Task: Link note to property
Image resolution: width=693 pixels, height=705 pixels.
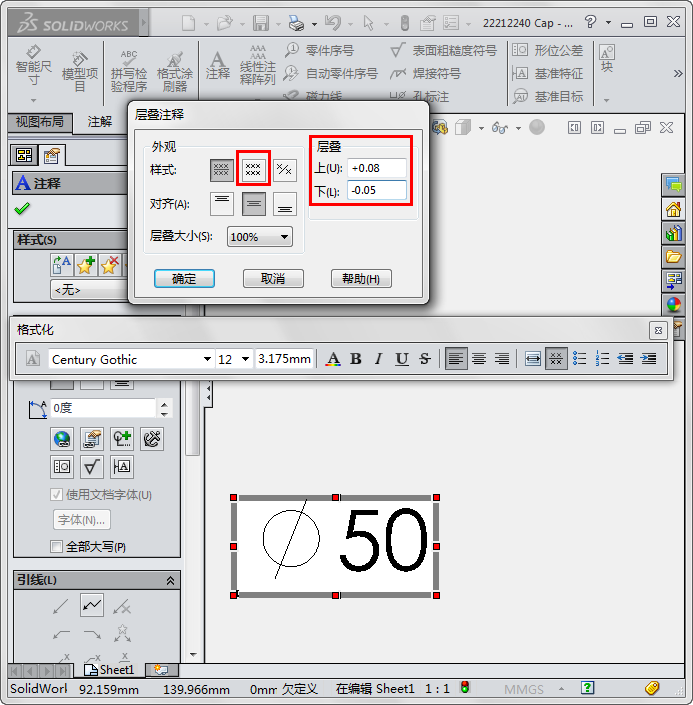Action: [92, 438]
